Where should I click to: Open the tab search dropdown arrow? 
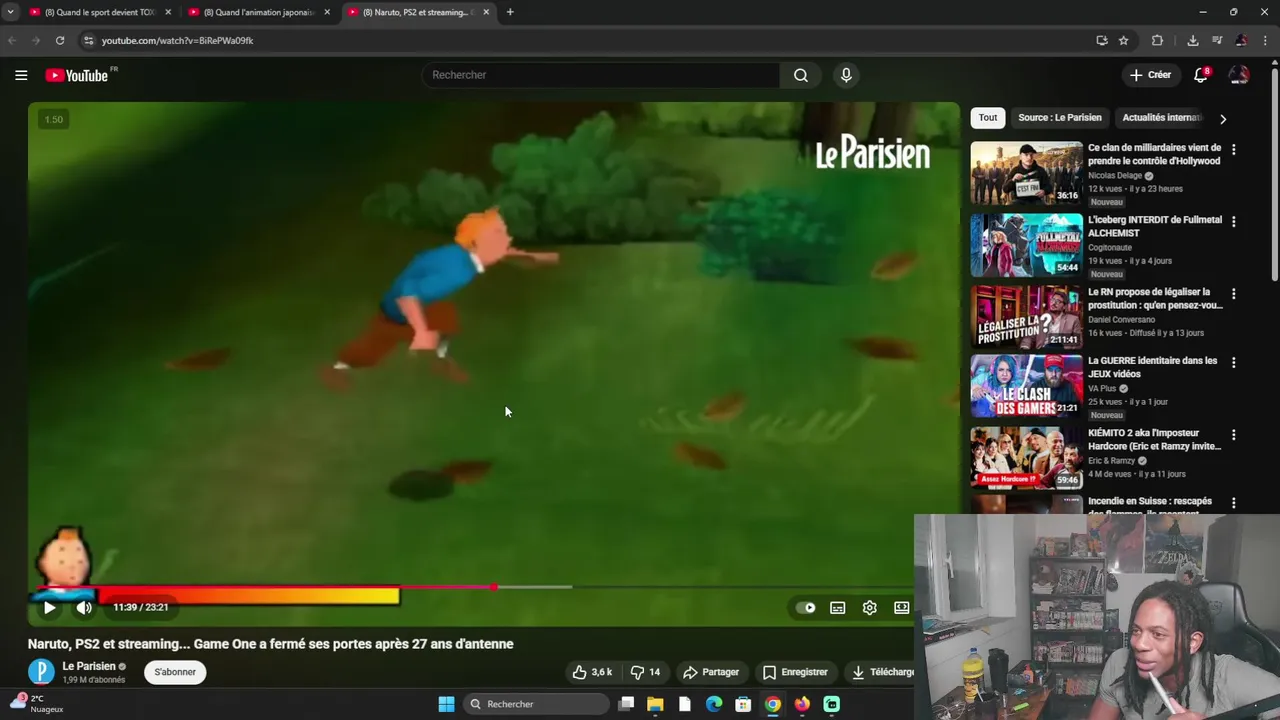[11, 12]
